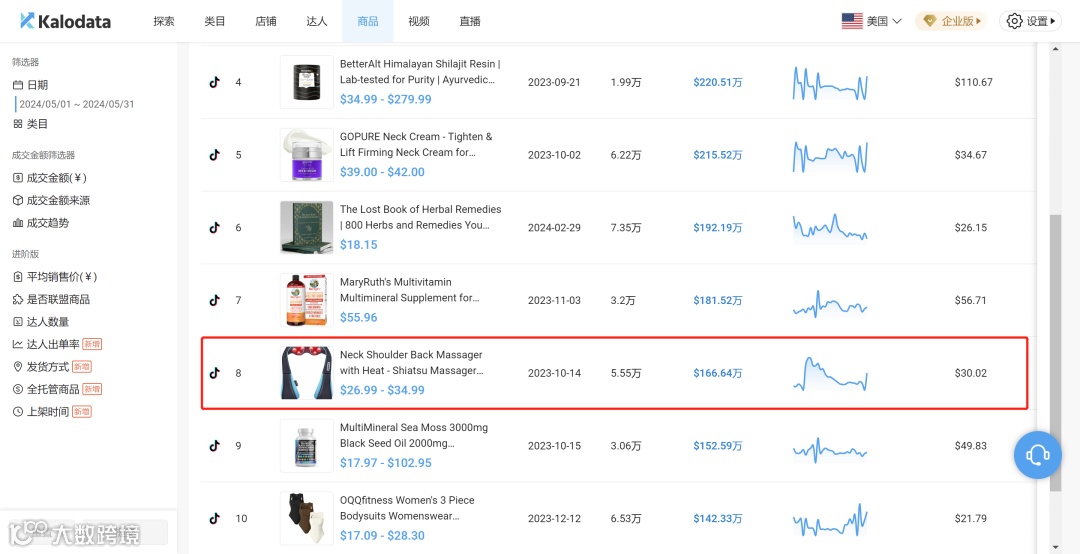
Task: Select the 成交金额(¥) filter
Action: click(50, 178)
